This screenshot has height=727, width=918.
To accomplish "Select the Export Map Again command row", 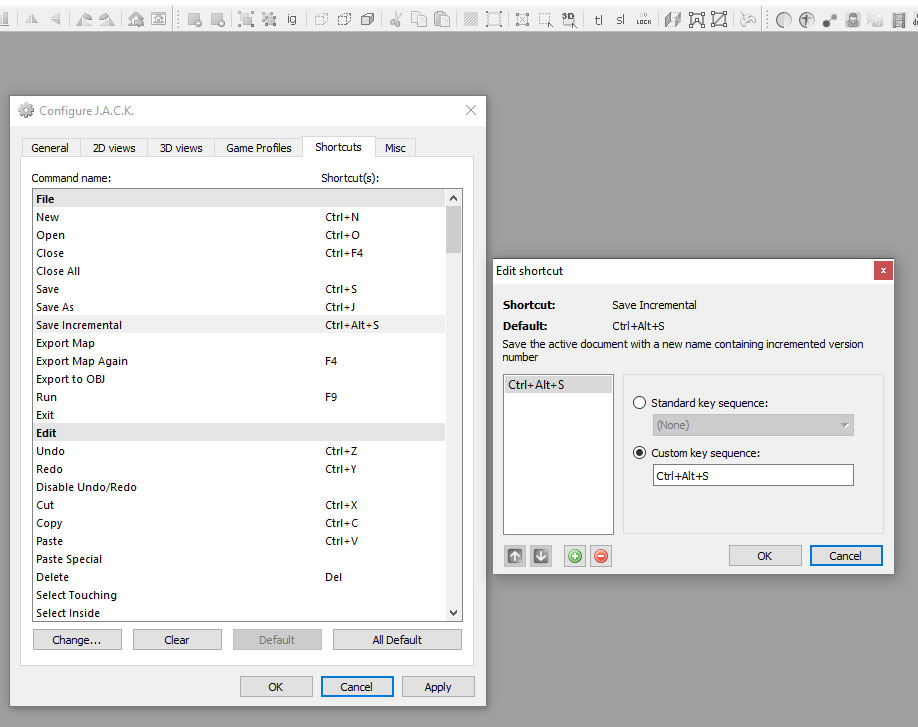I will pos(82,361).
